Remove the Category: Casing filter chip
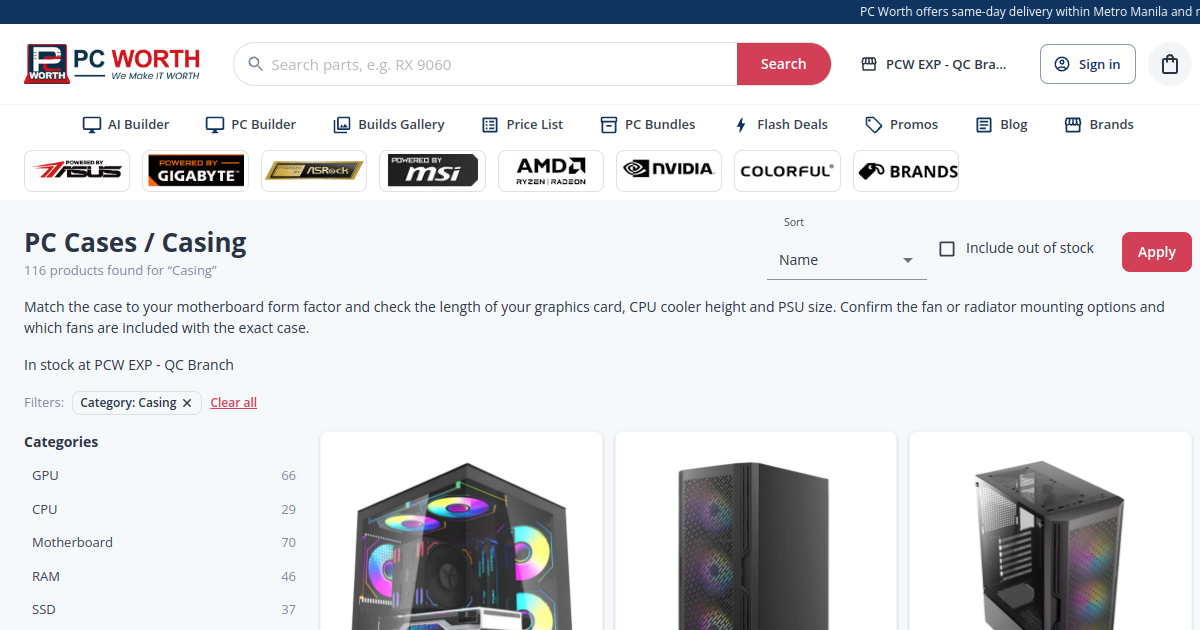1200x630 pixels. pyautogui.click(x=187, y=403)
